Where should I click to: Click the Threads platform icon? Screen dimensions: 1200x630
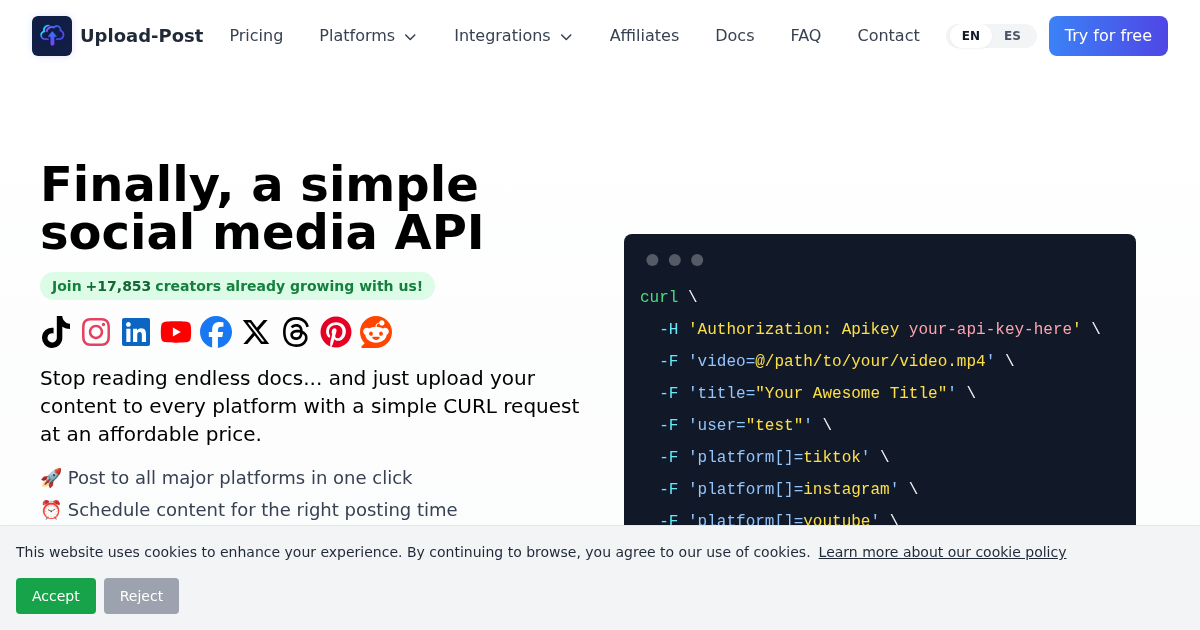point(296,332)
